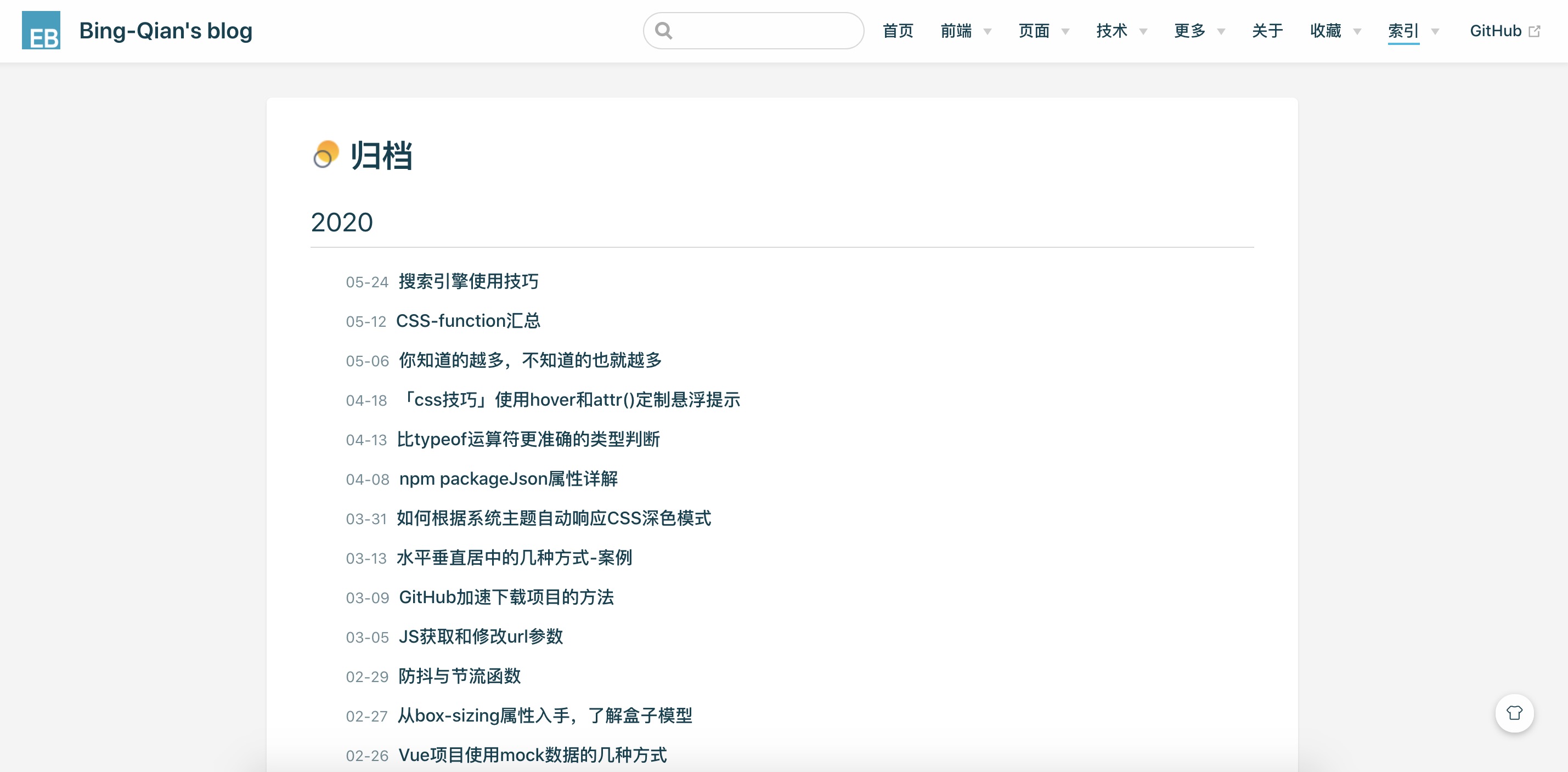Open the theme switcher shirt icon

(x=1514, y=713)
